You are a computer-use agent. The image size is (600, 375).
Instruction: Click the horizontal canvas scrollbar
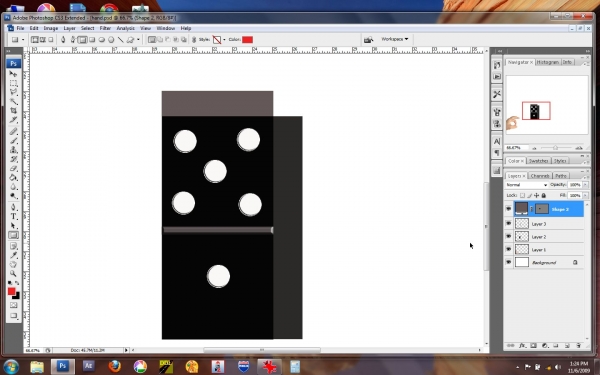(262, 350)
